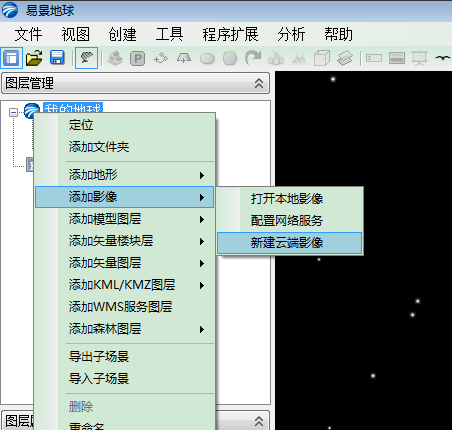Click the curved arrow toolbar icon

pyautogui.click(x=253, y=58)
